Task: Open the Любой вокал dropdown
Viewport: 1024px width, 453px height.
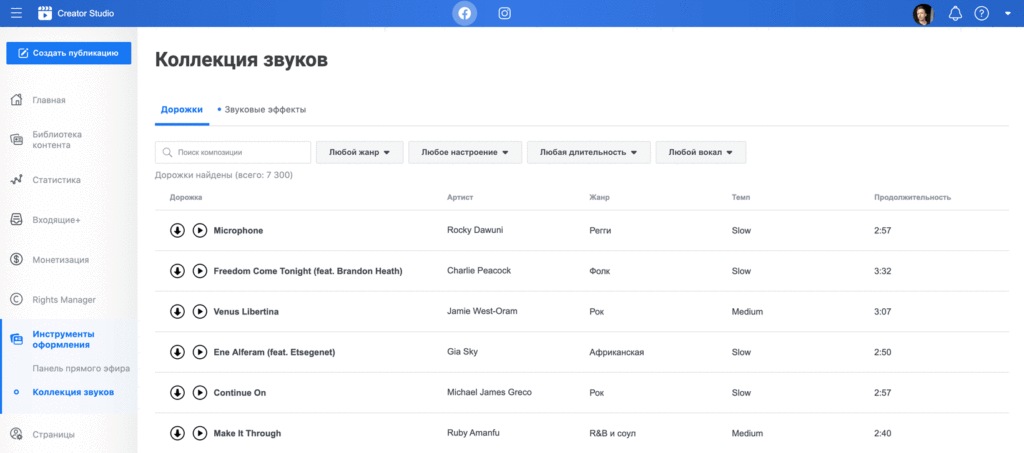Action: coord(700,152)
